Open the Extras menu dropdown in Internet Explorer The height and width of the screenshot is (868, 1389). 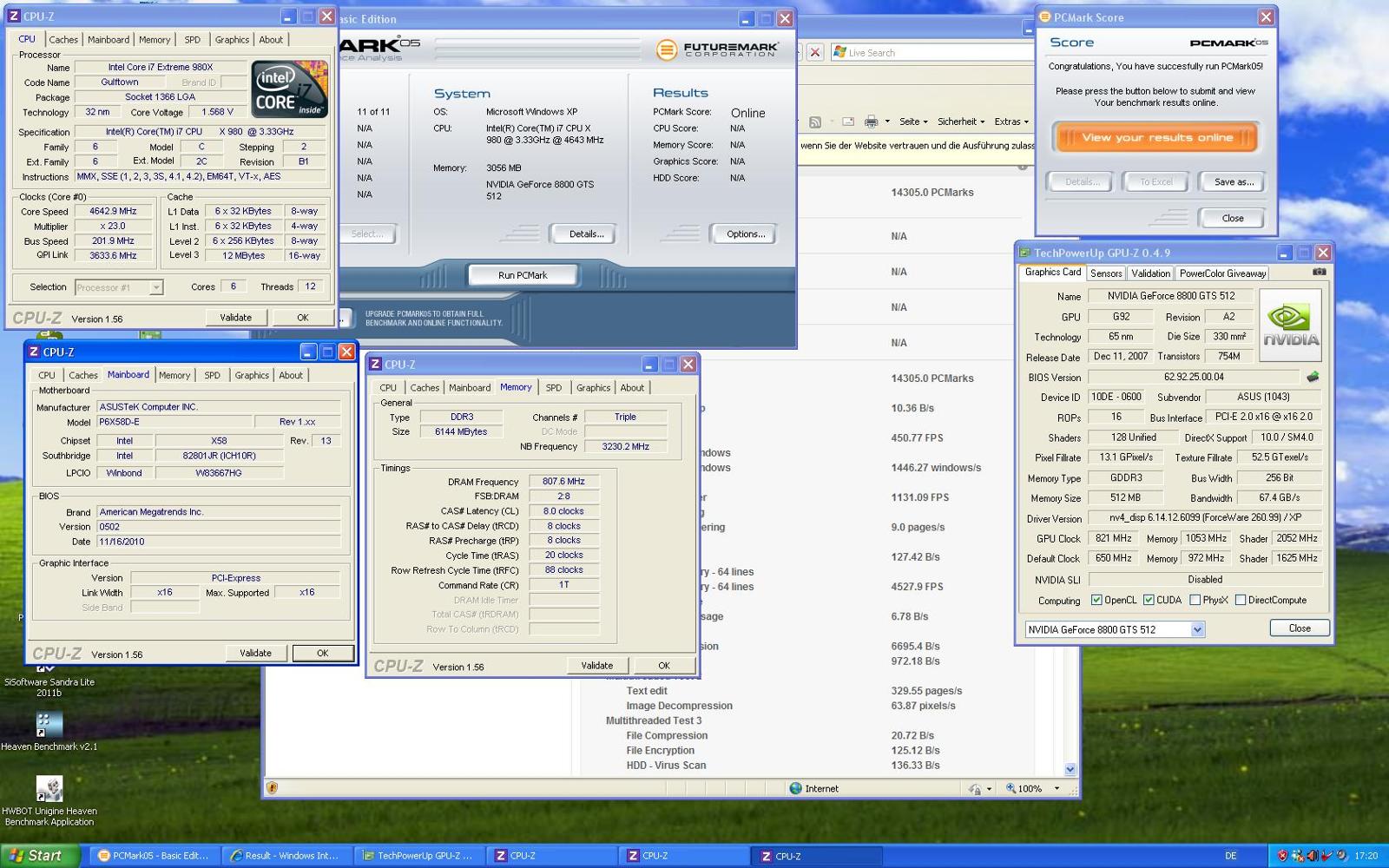[x=1011, y=122]
